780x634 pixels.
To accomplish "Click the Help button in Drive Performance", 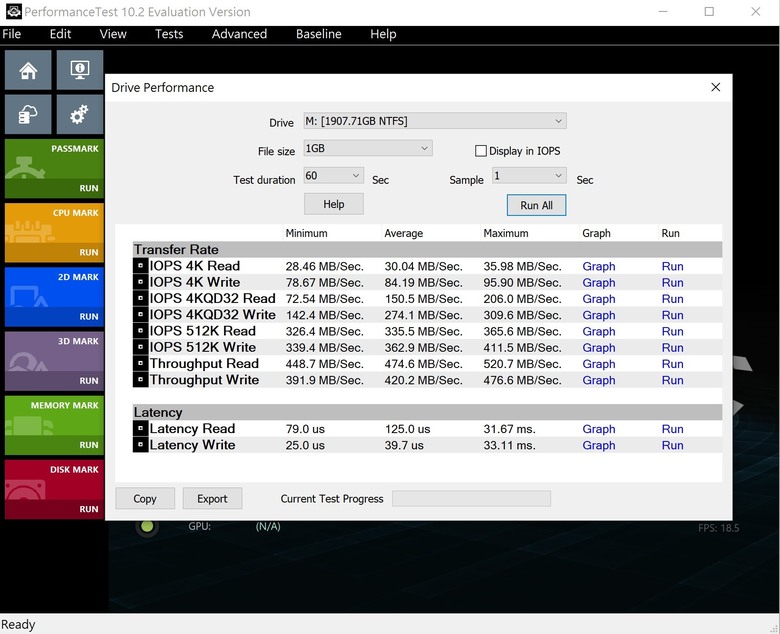I will pos(334,204).
